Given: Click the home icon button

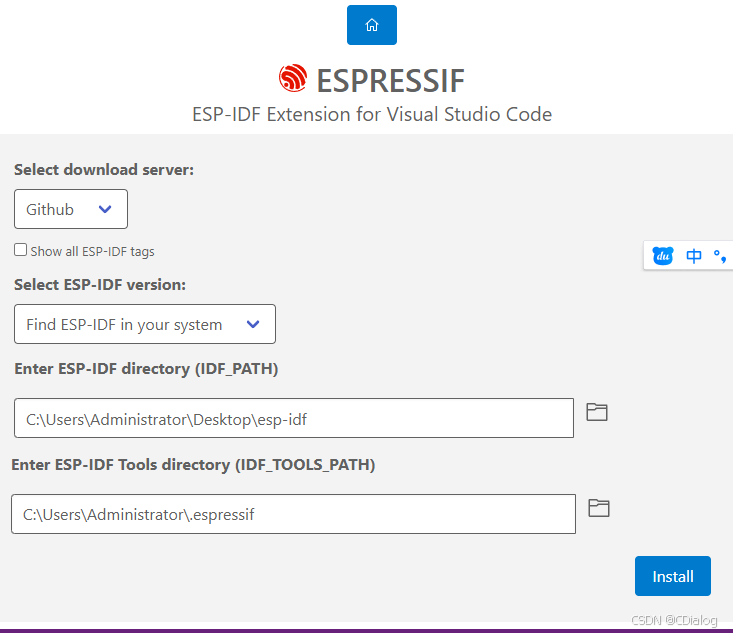Looking at the screenshot, I should click(372, 25).
